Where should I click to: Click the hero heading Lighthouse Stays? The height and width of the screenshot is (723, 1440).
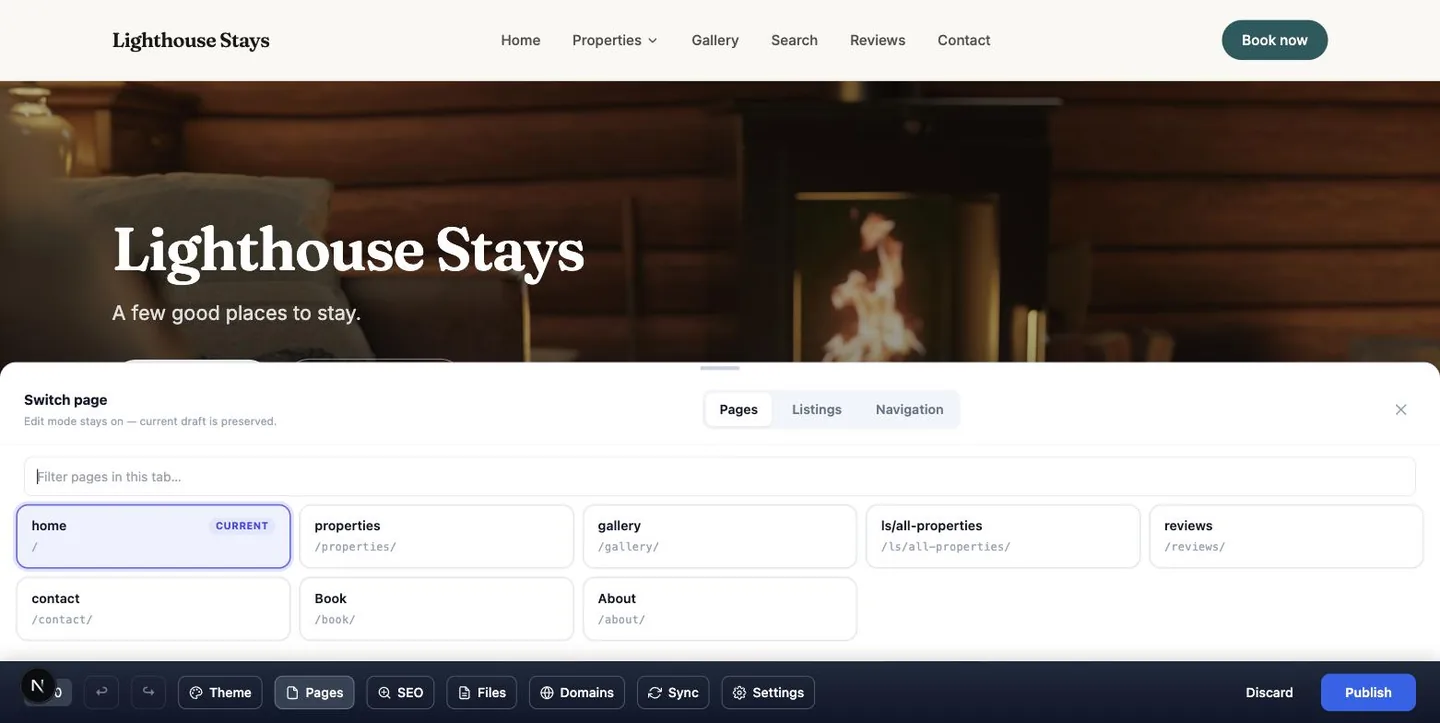point(348,250)
